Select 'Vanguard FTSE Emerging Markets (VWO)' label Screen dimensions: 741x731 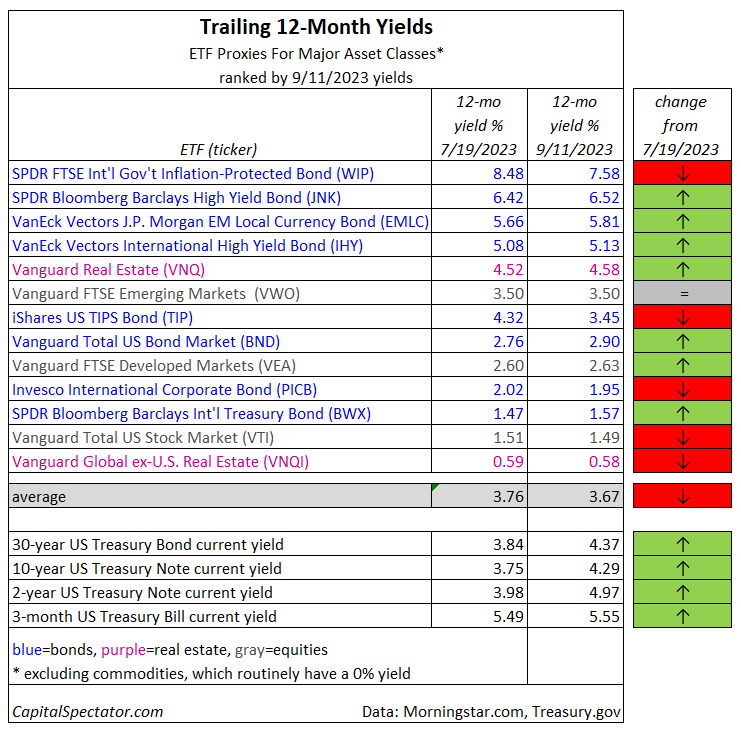pos(156,294)
